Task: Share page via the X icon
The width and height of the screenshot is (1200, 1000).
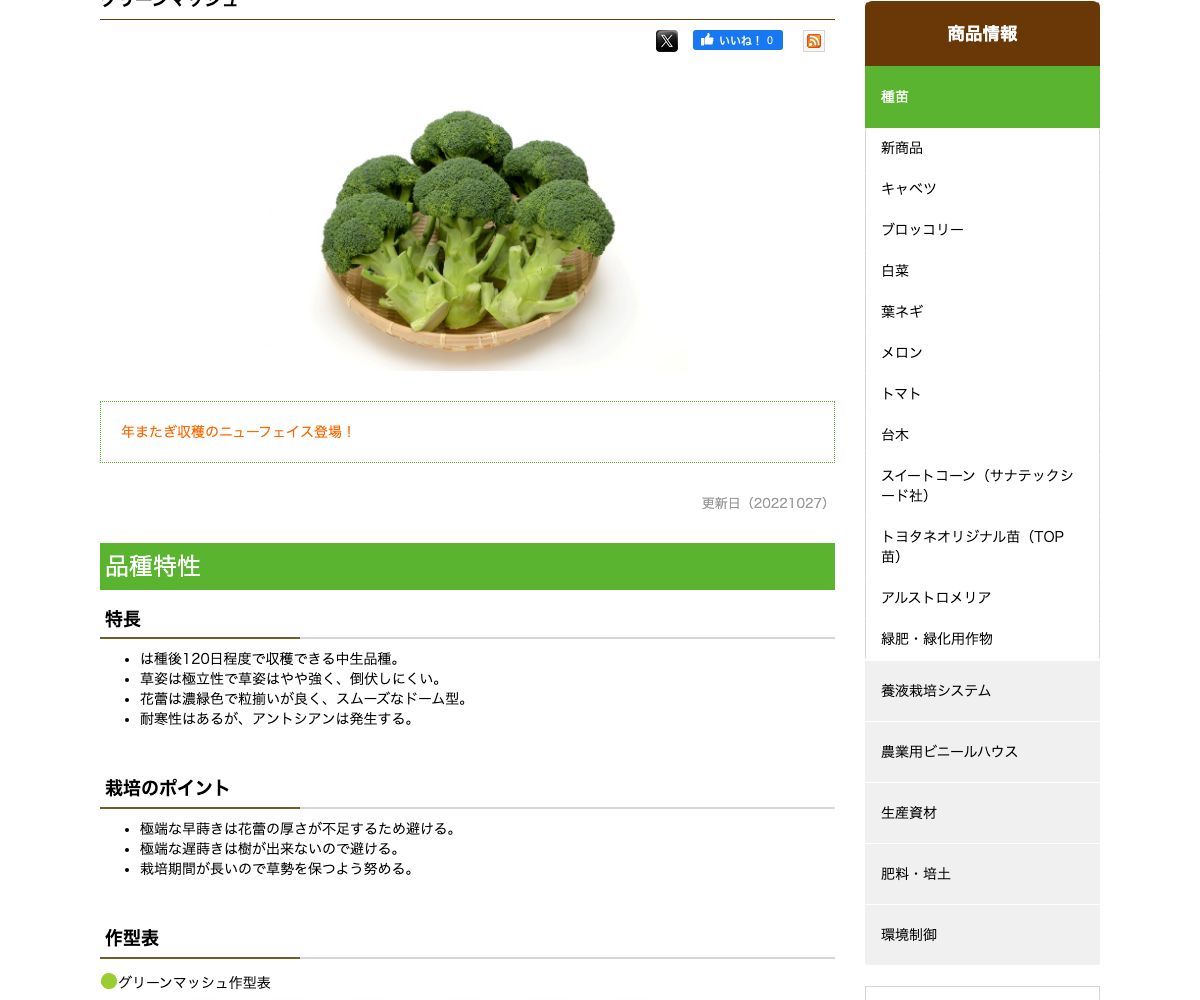Action: click(x=667, y=41)
